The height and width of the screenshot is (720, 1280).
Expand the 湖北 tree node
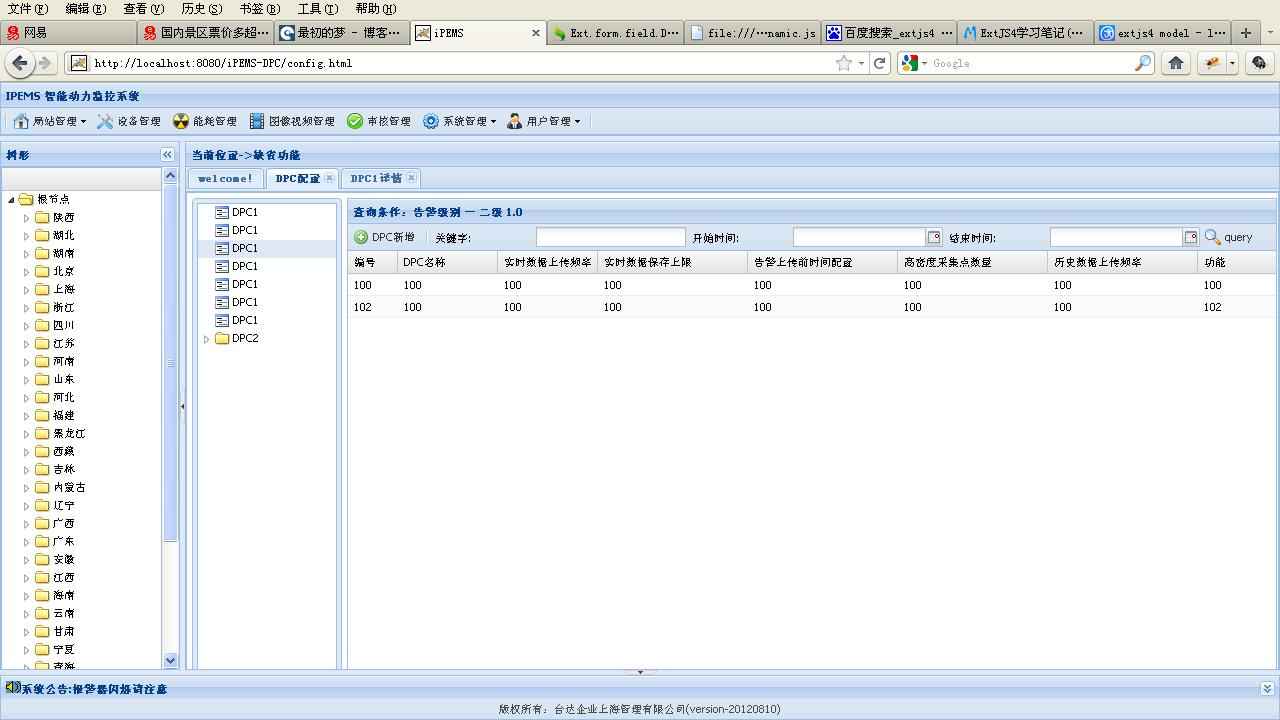coord(27,235)
